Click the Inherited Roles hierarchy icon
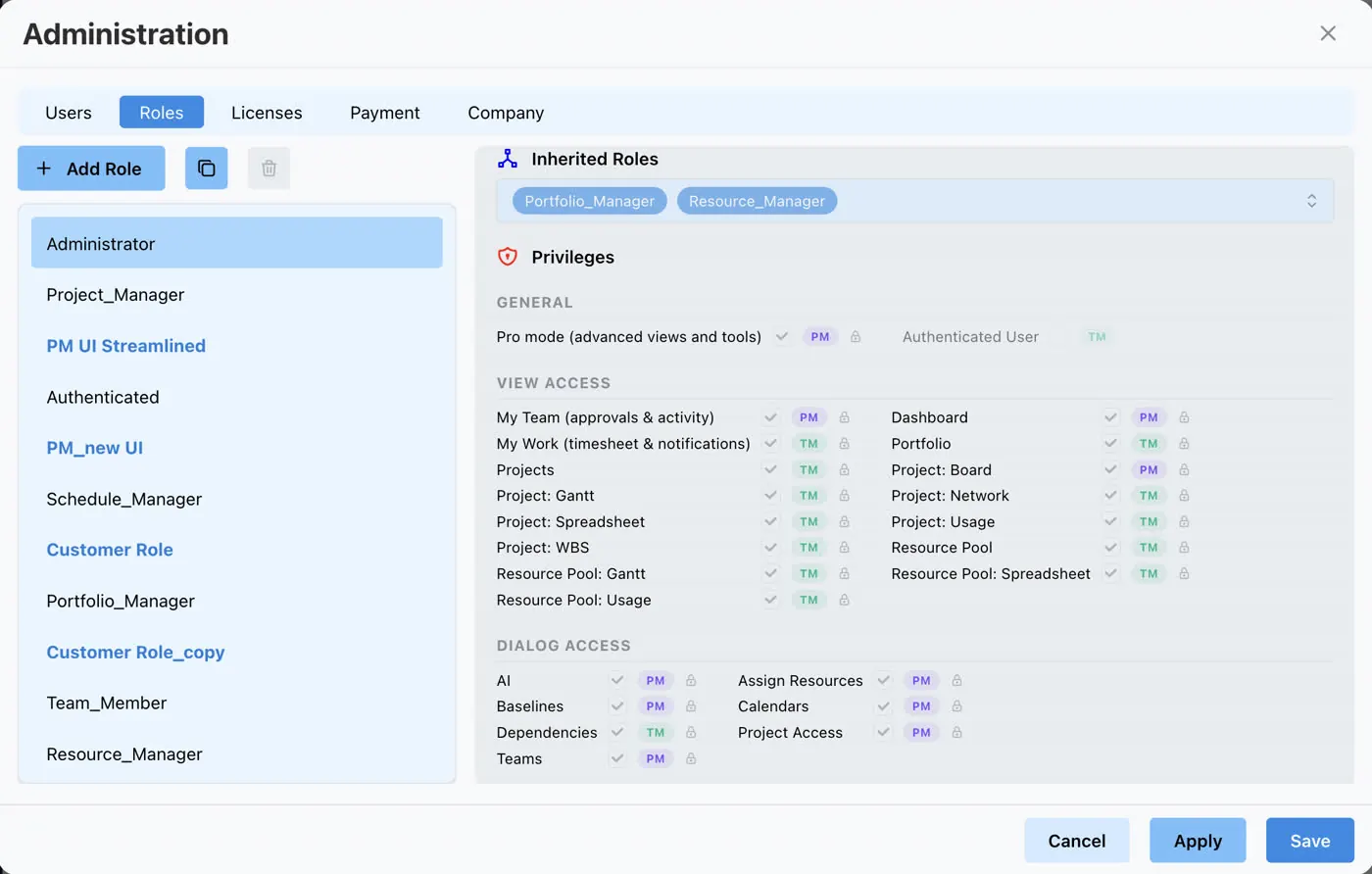 (x=507, y=159)
